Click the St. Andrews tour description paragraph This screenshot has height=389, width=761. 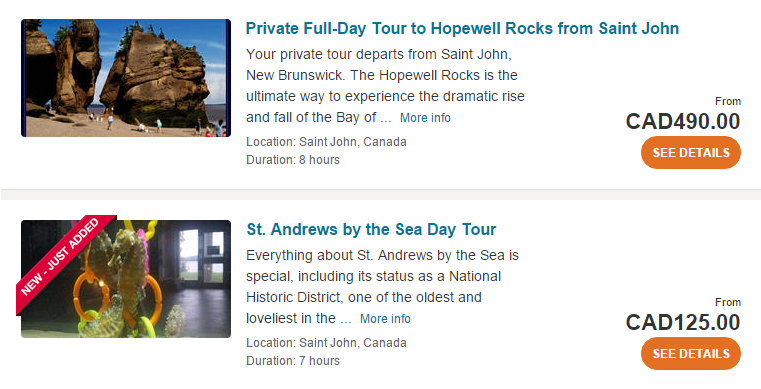[x=382, y=287]
